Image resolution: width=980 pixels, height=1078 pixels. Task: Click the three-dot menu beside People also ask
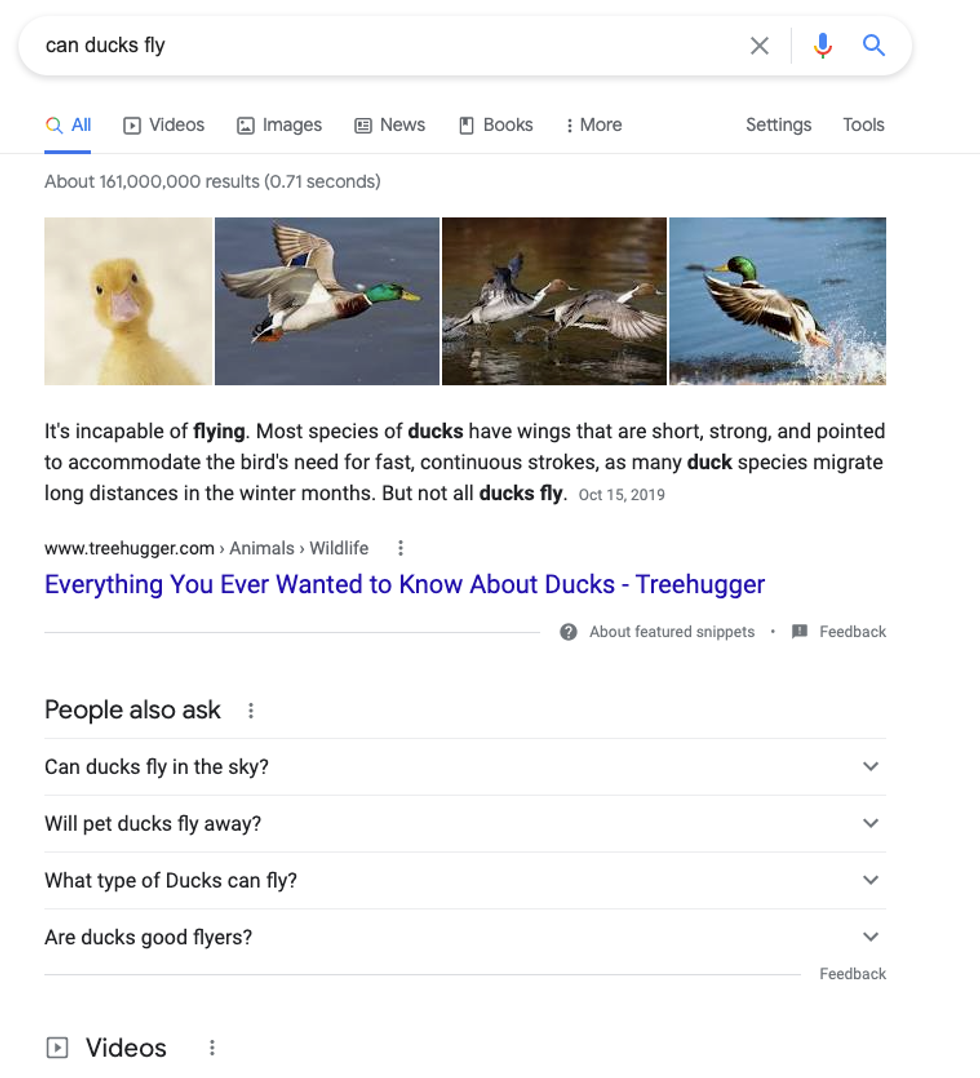tap(251, 710)
